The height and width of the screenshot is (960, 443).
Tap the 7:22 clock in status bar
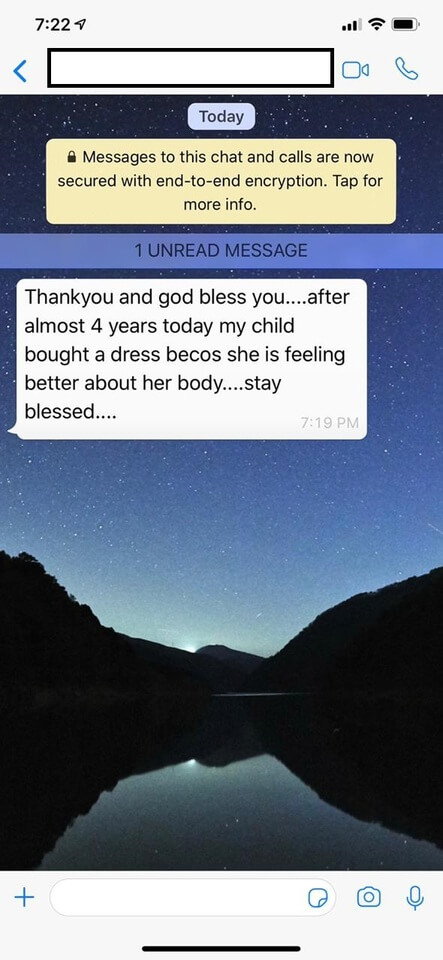click(x=51, y=25)
